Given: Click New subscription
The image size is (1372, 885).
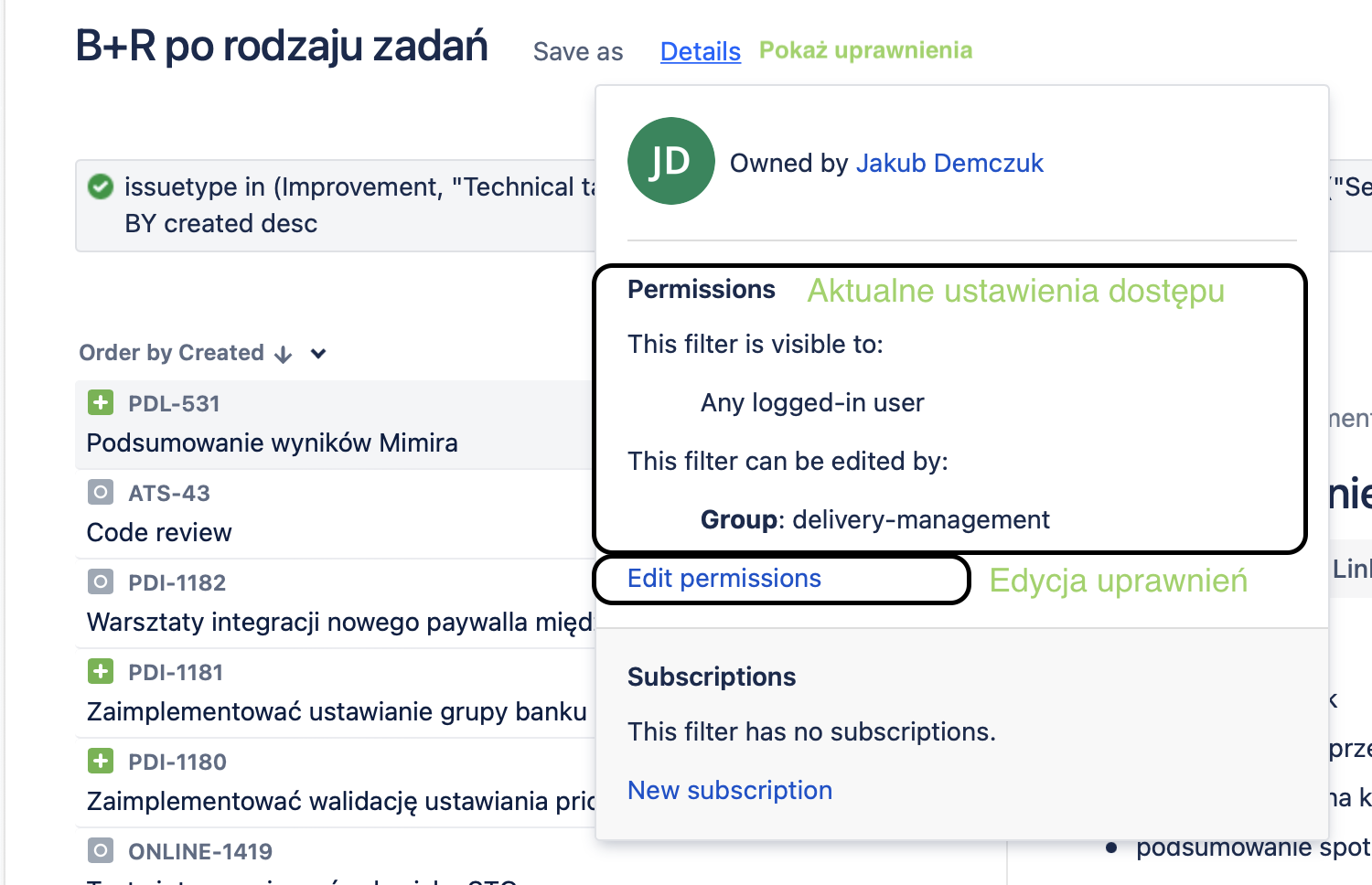Looking at the screenshot, I should pos(729,789).
